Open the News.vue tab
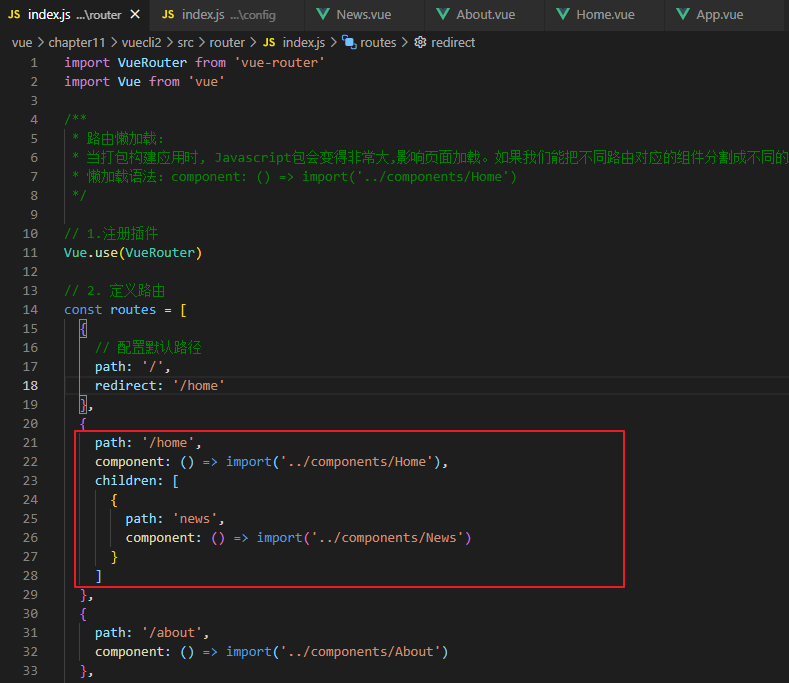The height and width of the screenshot is (683, 789). [x=364, y=15]
